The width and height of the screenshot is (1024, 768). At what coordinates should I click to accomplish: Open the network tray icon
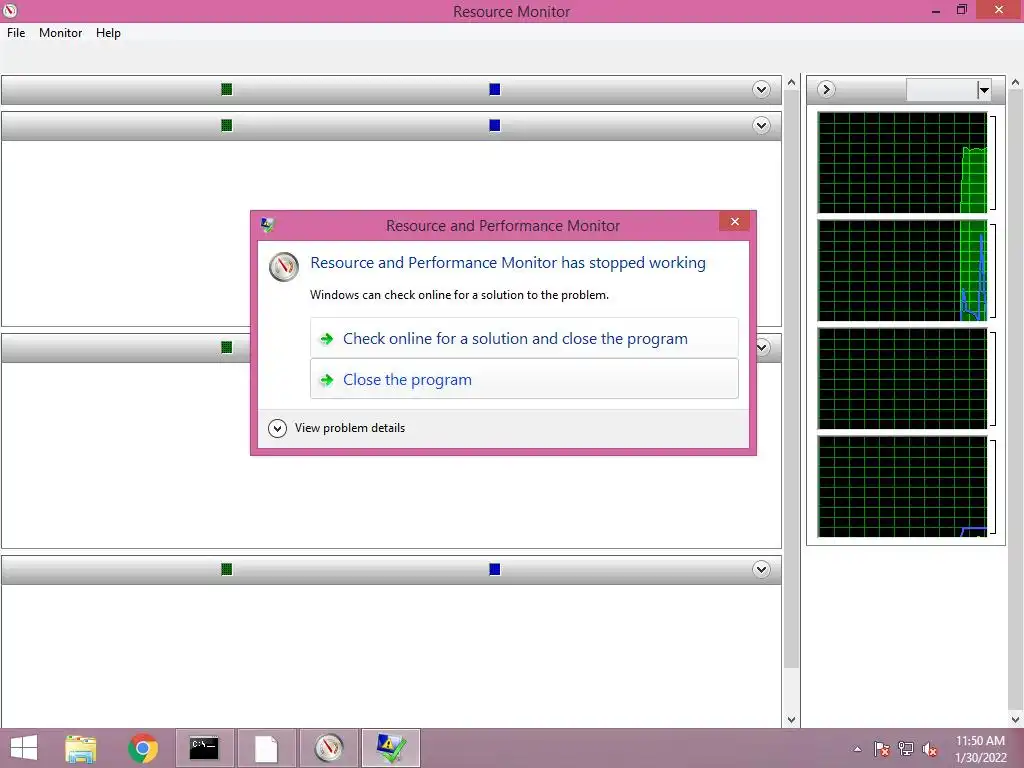tap(906, 749)
